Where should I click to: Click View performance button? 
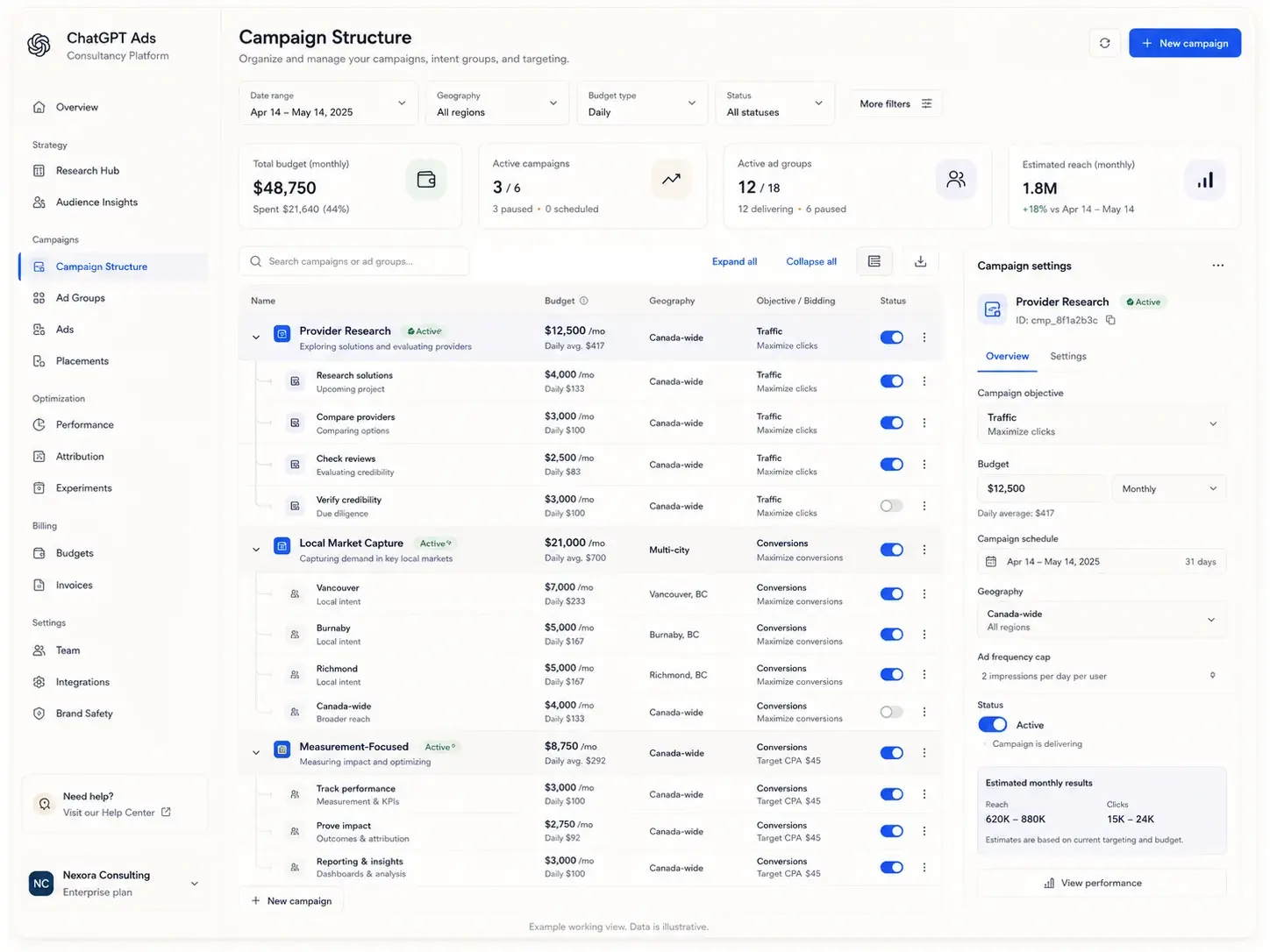(1102, 883)
